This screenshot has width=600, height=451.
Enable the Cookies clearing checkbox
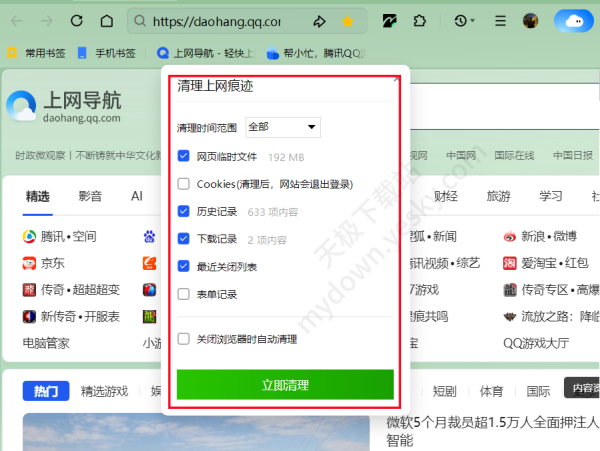[x=183, y=184]
